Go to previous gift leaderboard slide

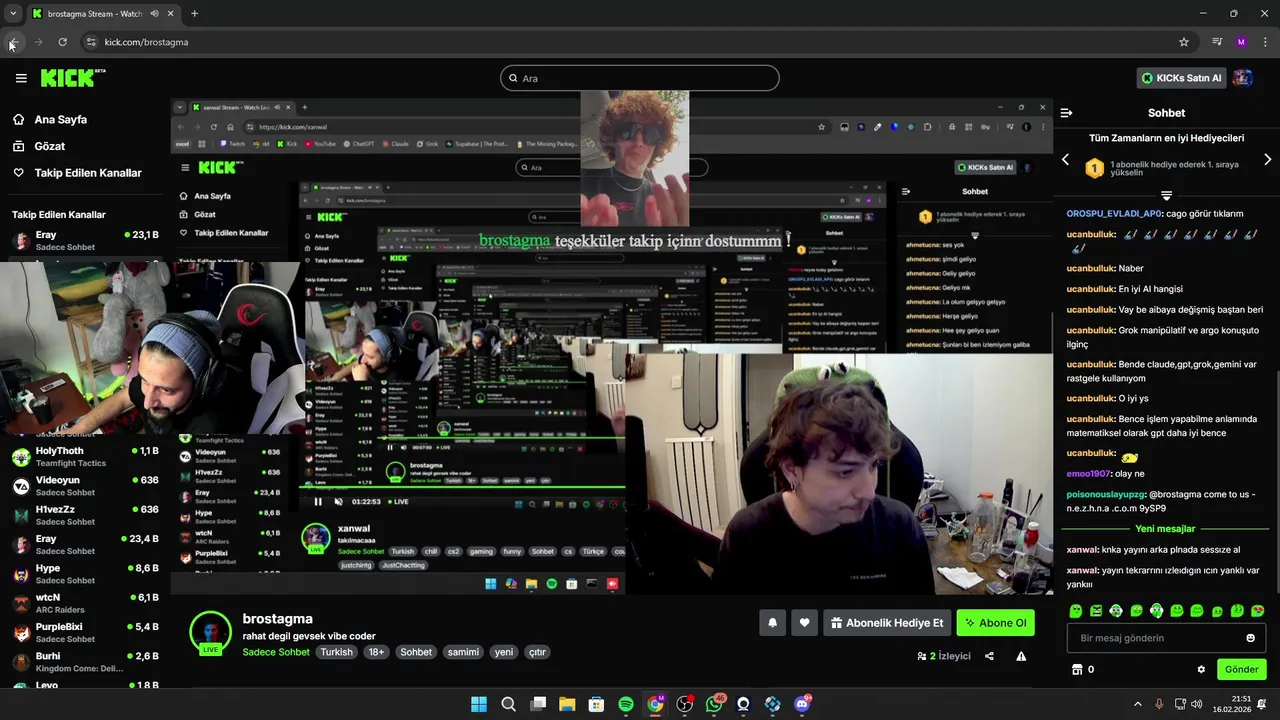(x=1065, y=160)
